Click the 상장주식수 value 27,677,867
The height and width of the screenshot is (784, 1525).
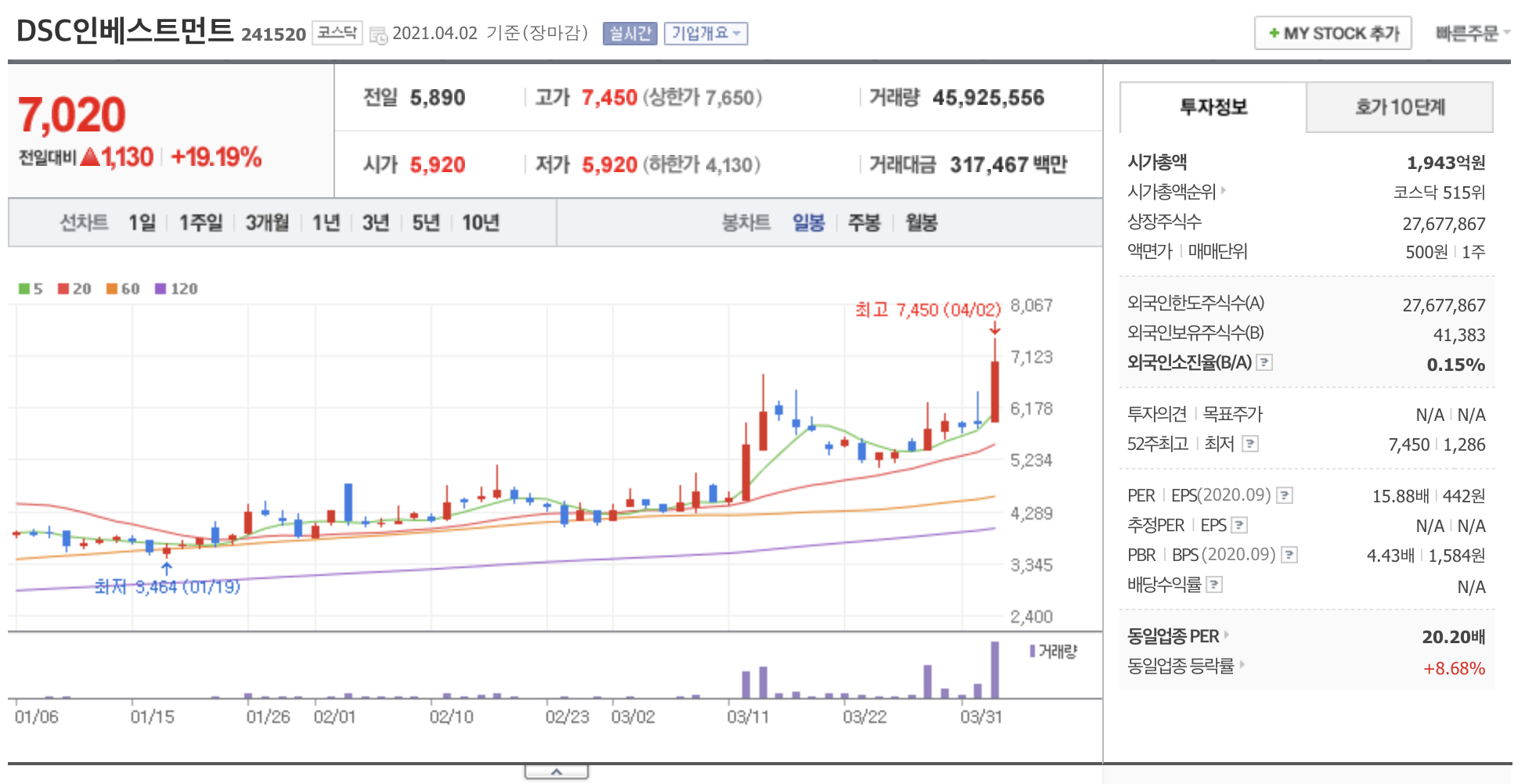[x=1444, y=224]
